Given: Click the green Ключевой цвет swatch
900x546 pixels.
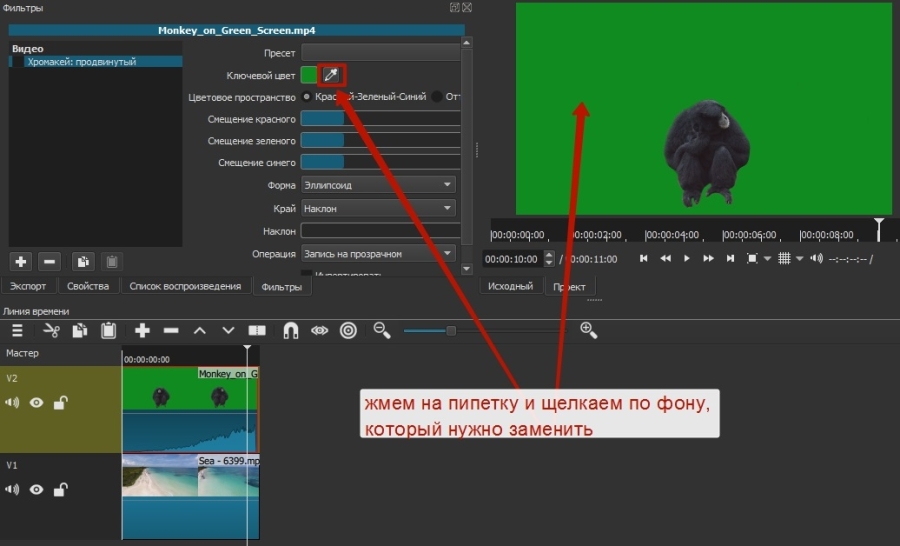Looking at the screenshot, I should [x=309, y=75].
